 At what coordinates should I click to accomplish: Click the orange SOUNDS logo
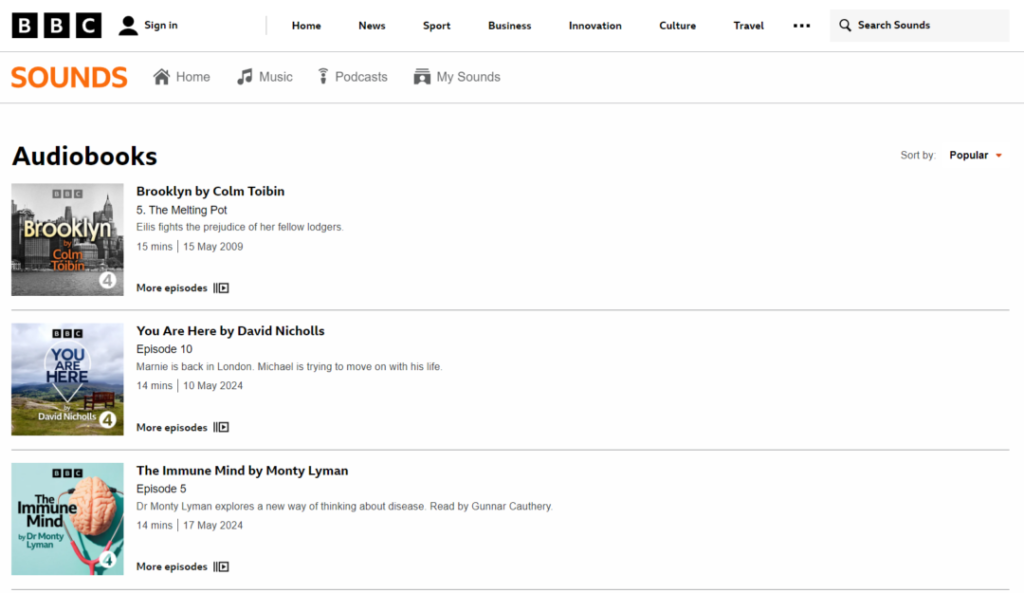[x=69, y=77]
